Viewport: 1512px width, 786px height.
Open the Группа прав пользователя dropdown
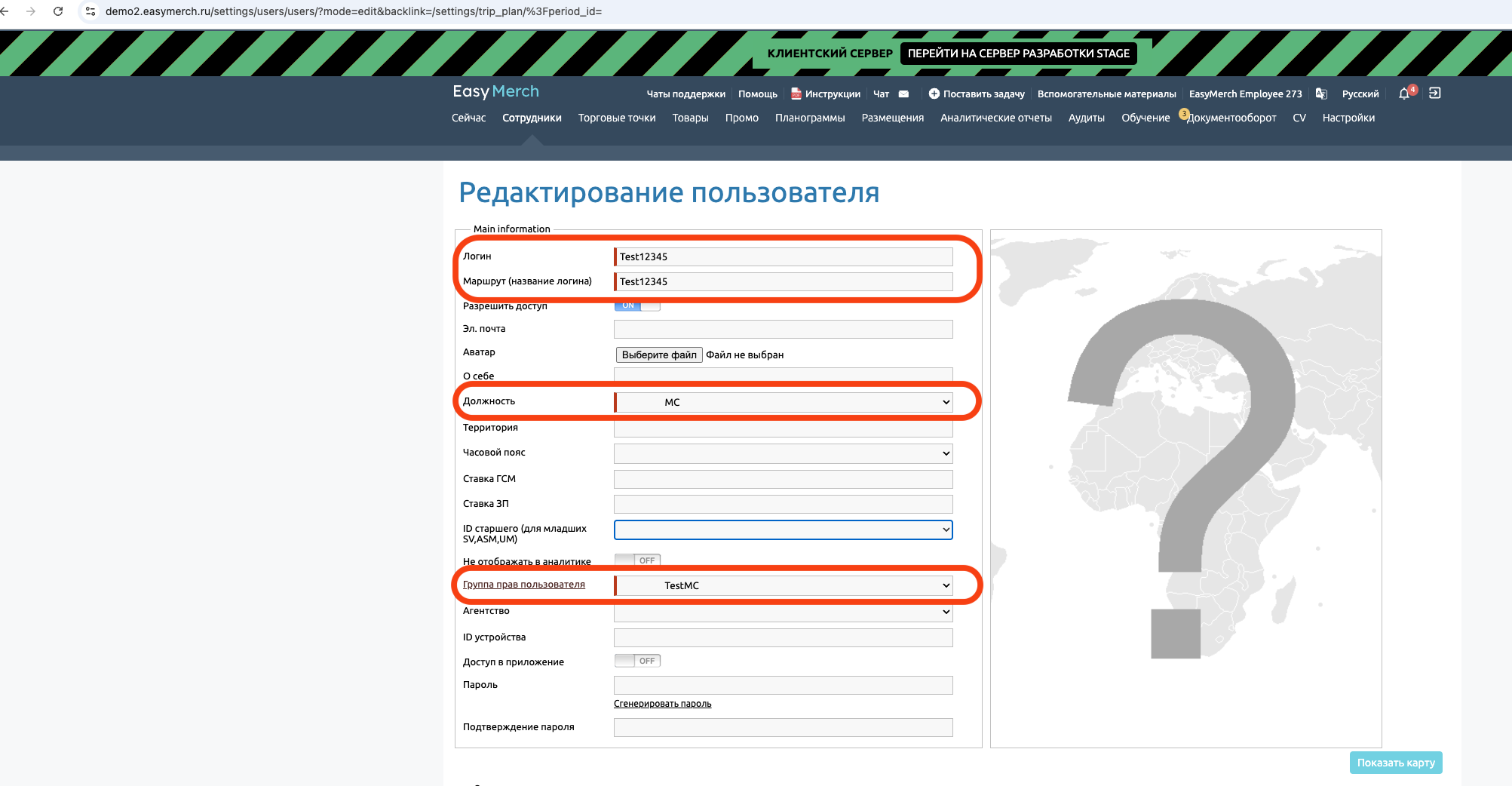(784, 585)
